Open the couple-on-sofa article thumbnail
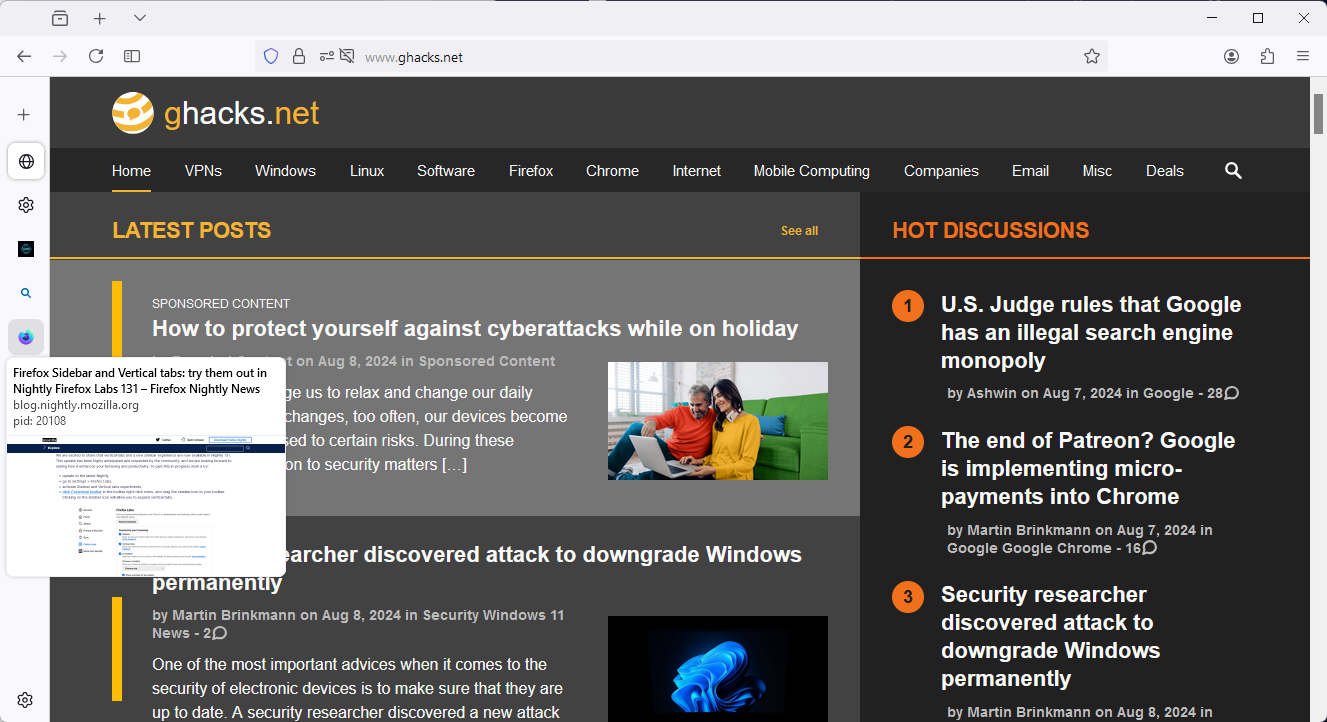The width and height of the screenshot is (1327, 722). (x=718, y=421)
